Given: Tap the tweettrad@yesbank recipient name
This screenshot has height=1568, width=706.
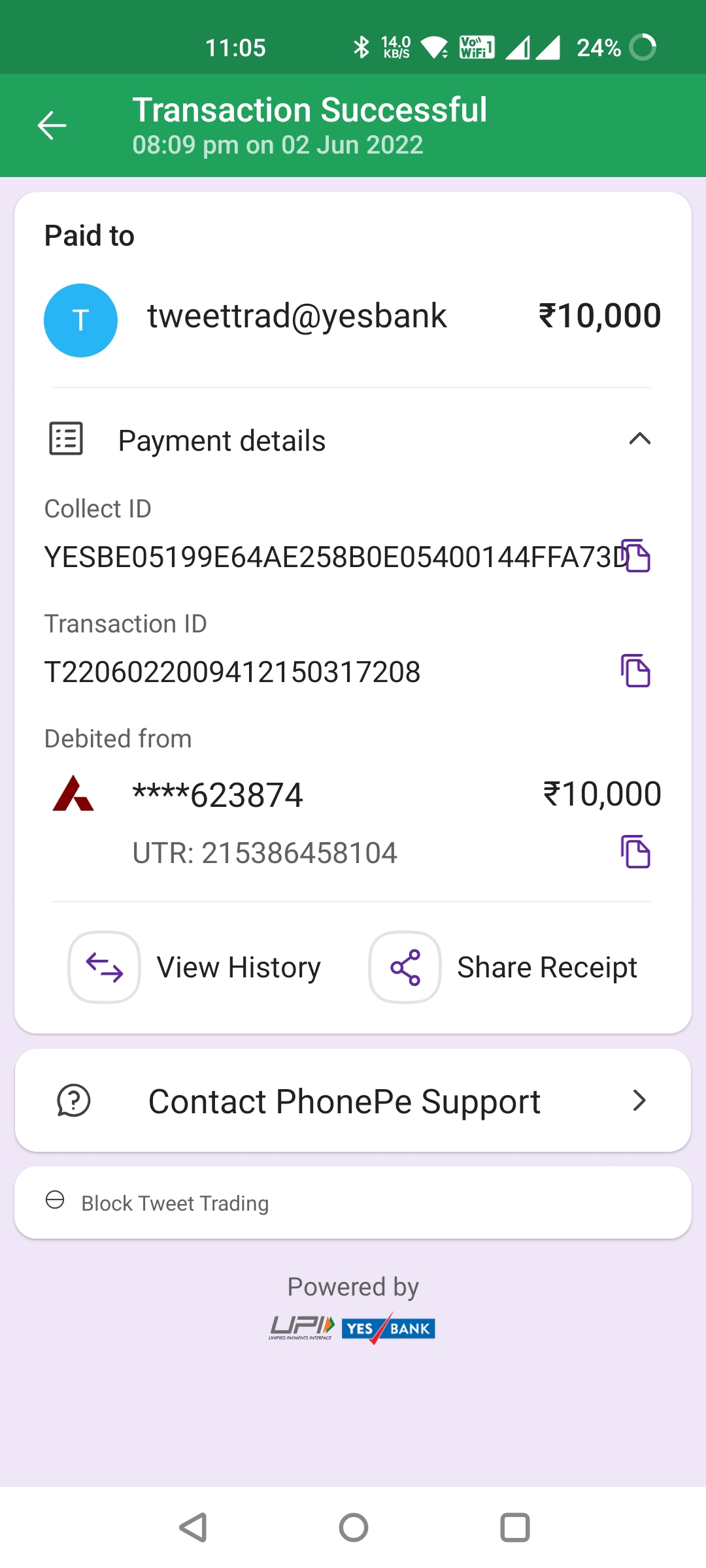Looking at the screenshot, I should click(297, 317).
